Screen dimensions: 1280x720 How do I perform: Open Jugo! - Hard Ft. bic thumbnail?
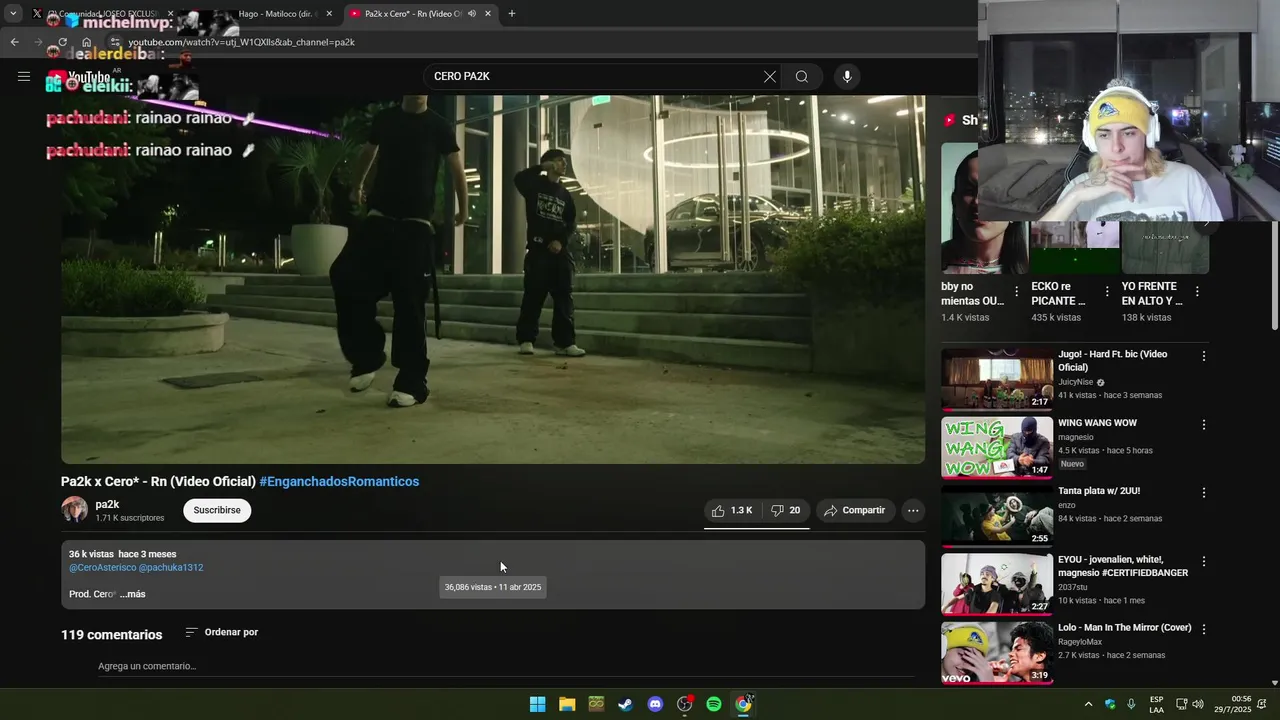[x=996, y=379]
